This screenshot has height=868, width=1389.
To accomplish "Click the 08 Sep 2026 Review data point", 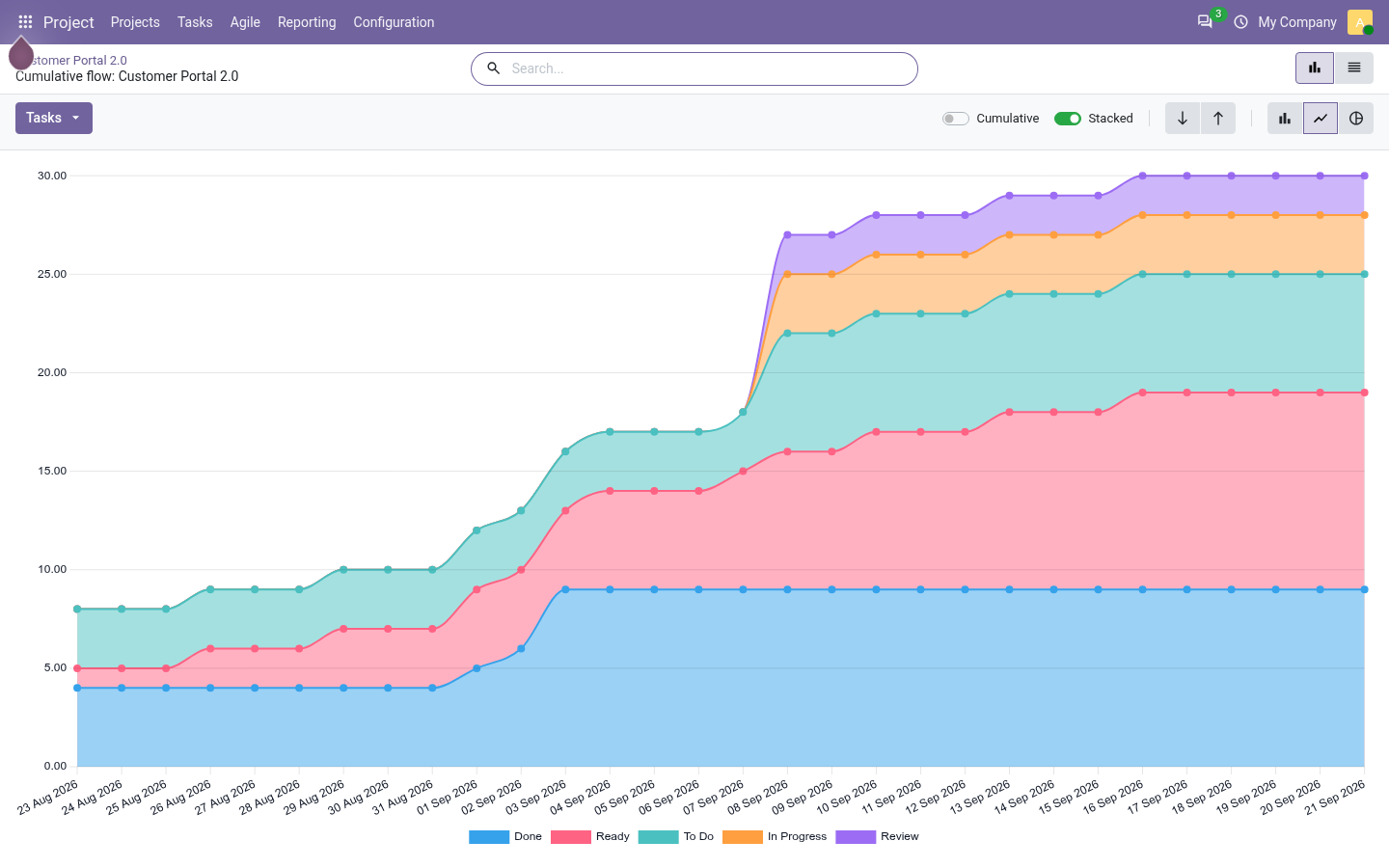I will 788,234.
